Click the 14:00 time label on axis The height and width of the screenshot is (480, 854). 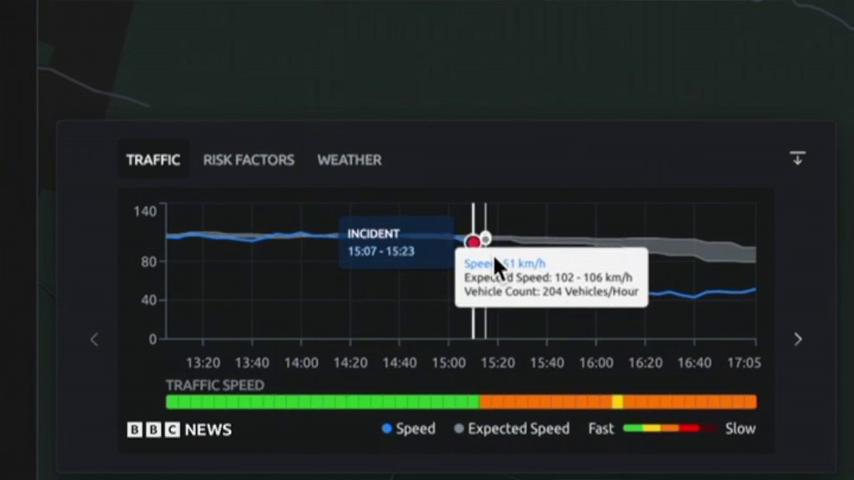pos(301,363)
